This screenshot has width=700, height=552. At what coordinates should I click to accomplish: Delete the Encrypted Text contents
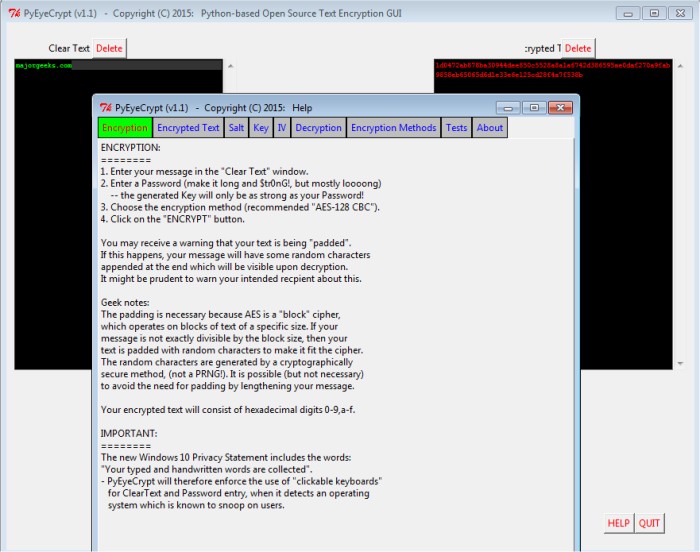tap(578, 48)
